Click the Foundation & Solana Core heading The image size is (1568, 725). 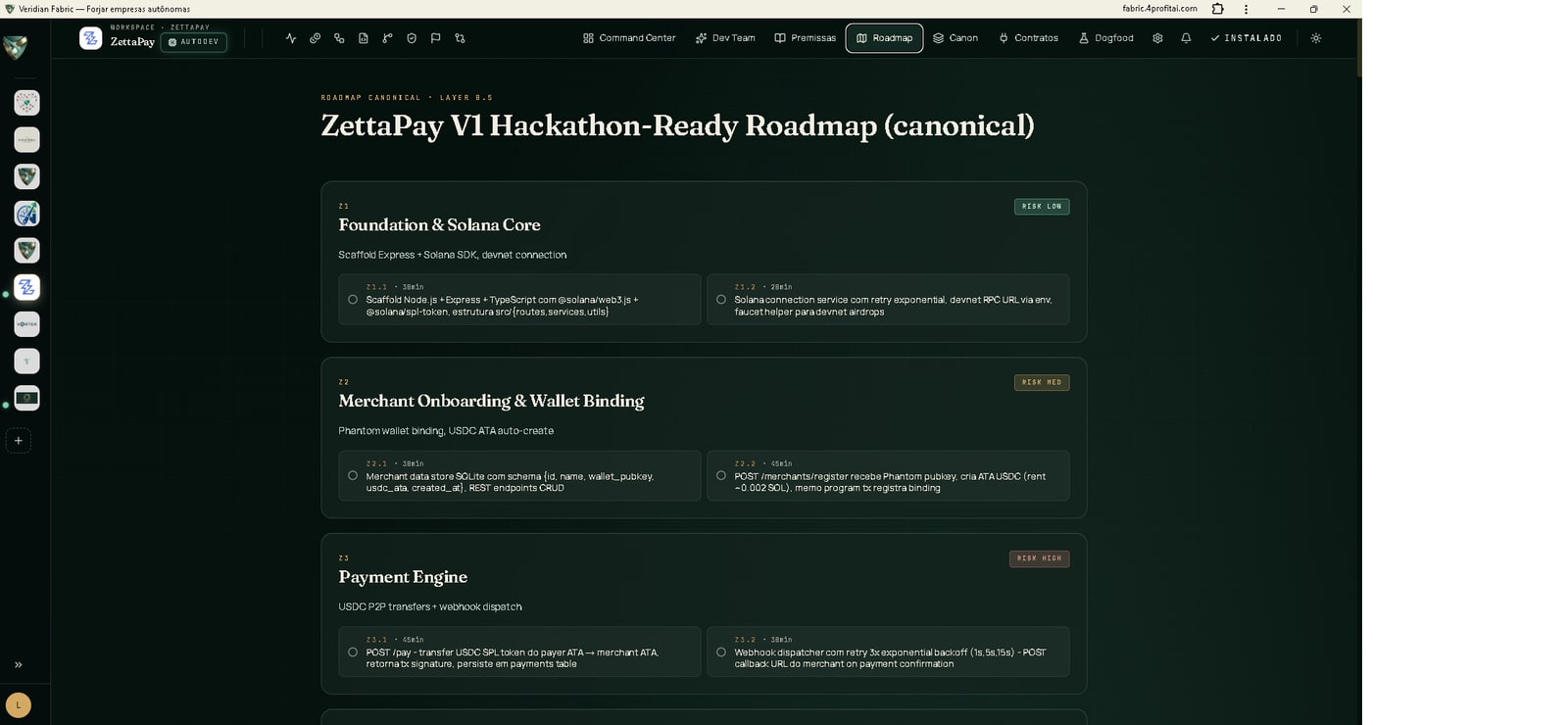click(440, 225)
